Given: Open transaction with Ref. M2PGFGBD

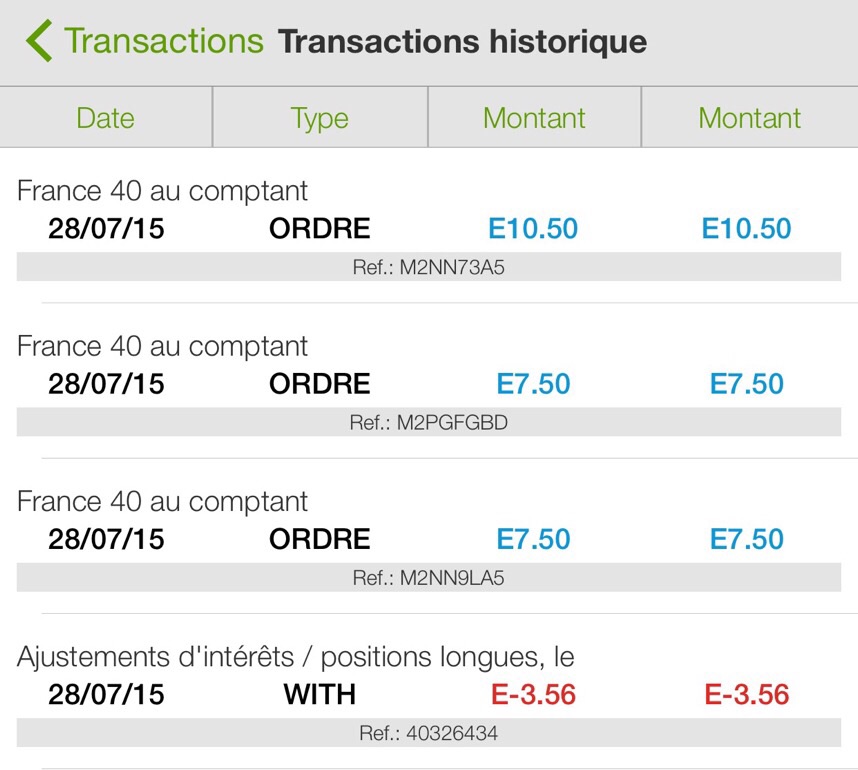Looking at the screenshot, I should pyautogui.click(x=428, y=423).
